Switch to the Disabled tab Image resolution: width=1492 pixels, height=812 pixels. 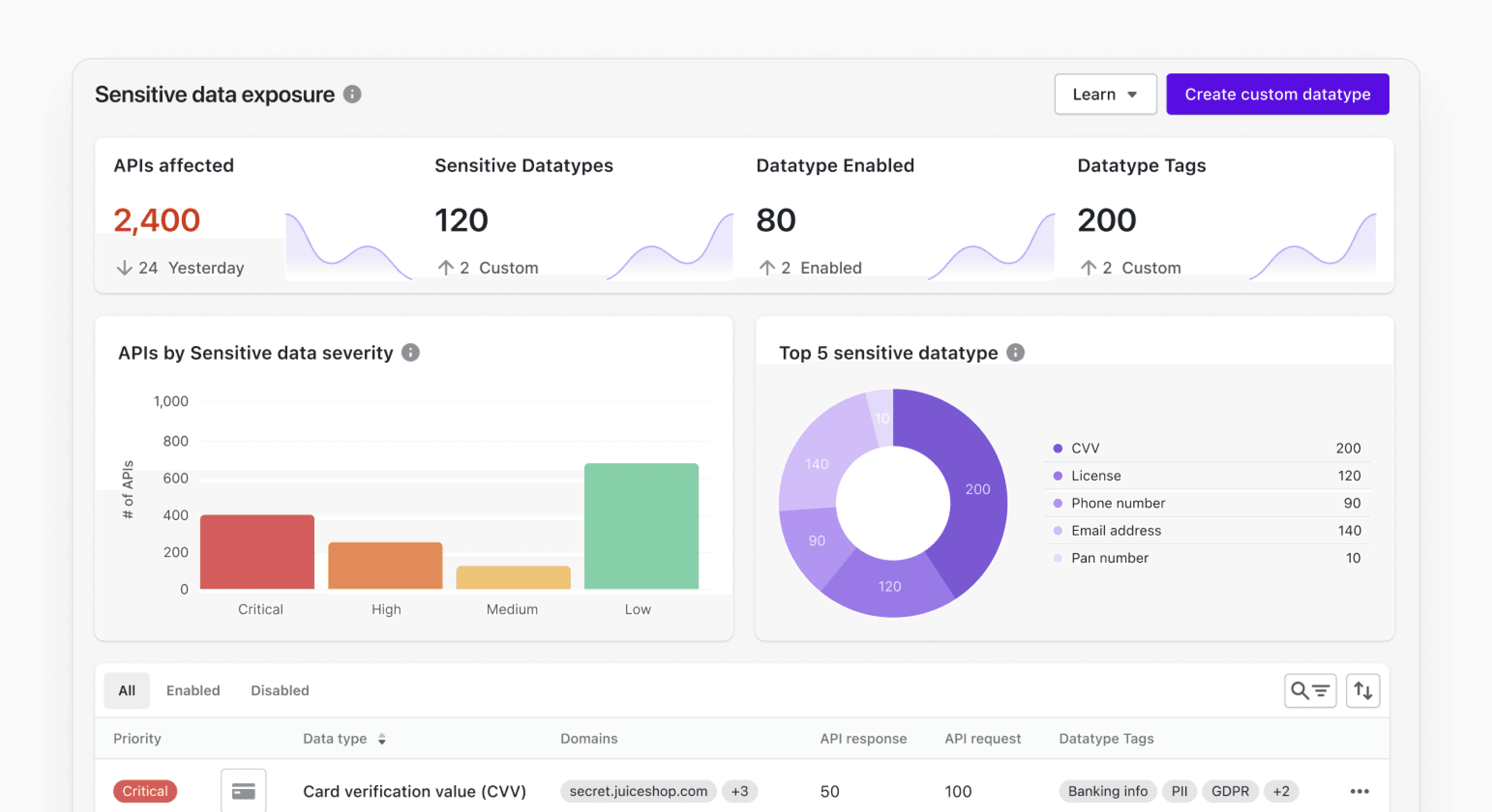point(280,690)
